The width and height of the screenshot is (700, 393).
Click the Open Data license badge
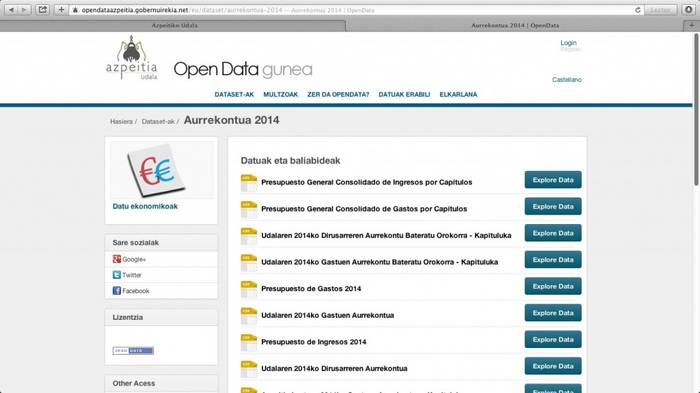pos(133,351)
